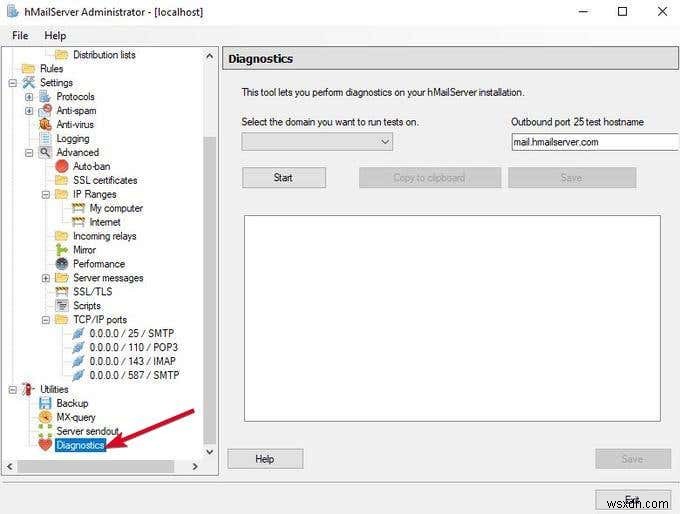This screenshot has width=680, height=514.
Task: Click the tree horizontal scroll right arrow
Action: [x=195, y=466]
